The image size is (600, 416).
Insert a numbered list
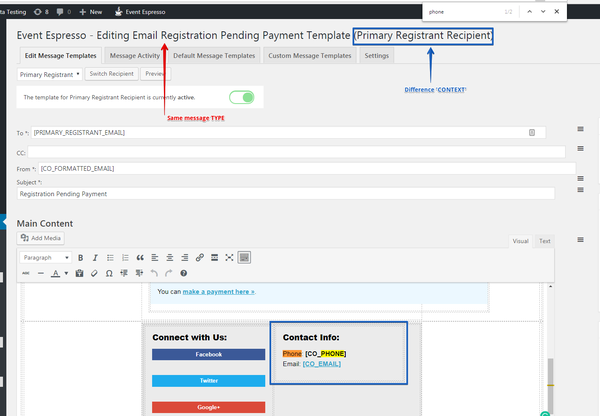(125, 258)
